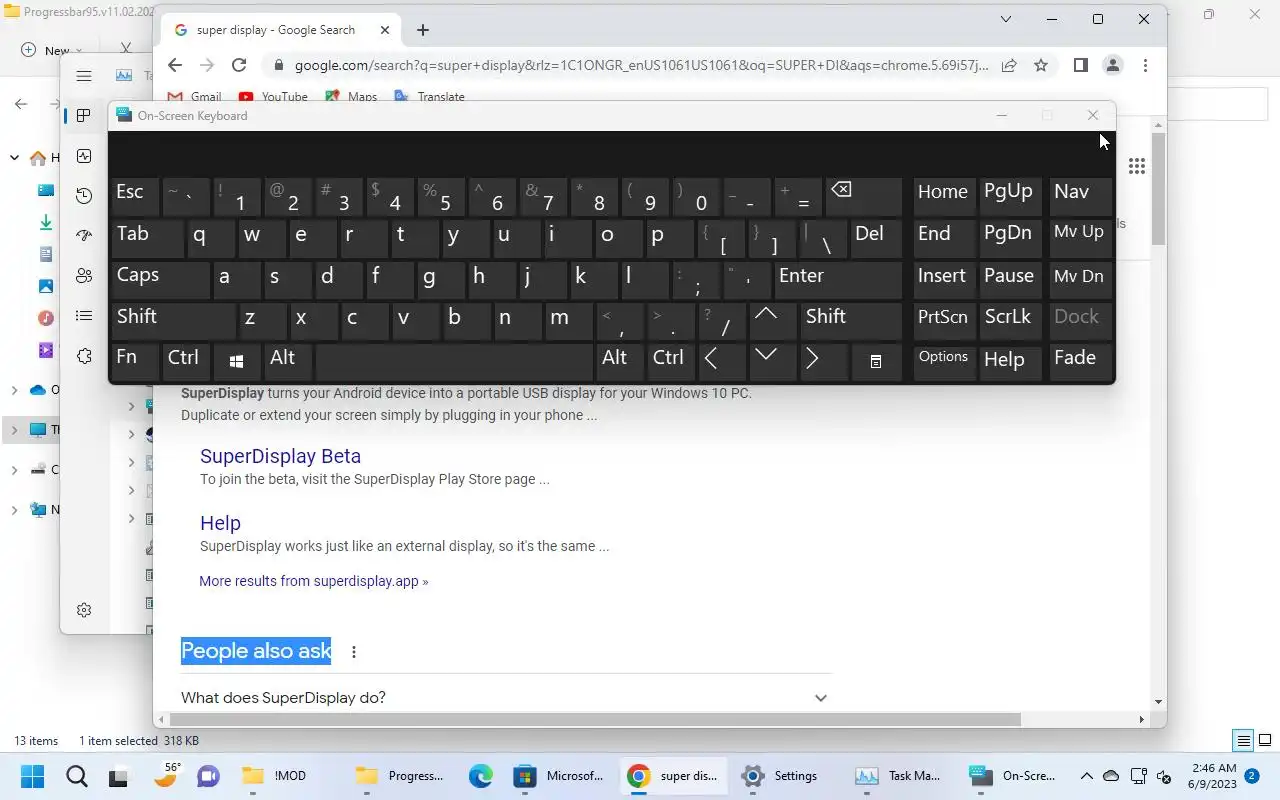Click keyboard Fade button

click(1080, 362)
